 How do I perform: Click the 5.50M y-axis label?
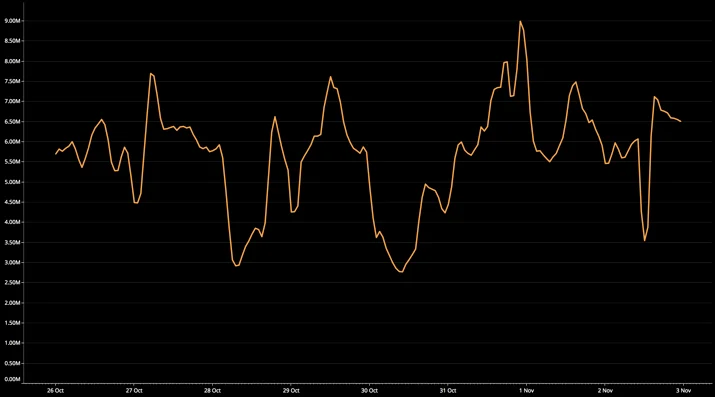[x=12, y=162]
